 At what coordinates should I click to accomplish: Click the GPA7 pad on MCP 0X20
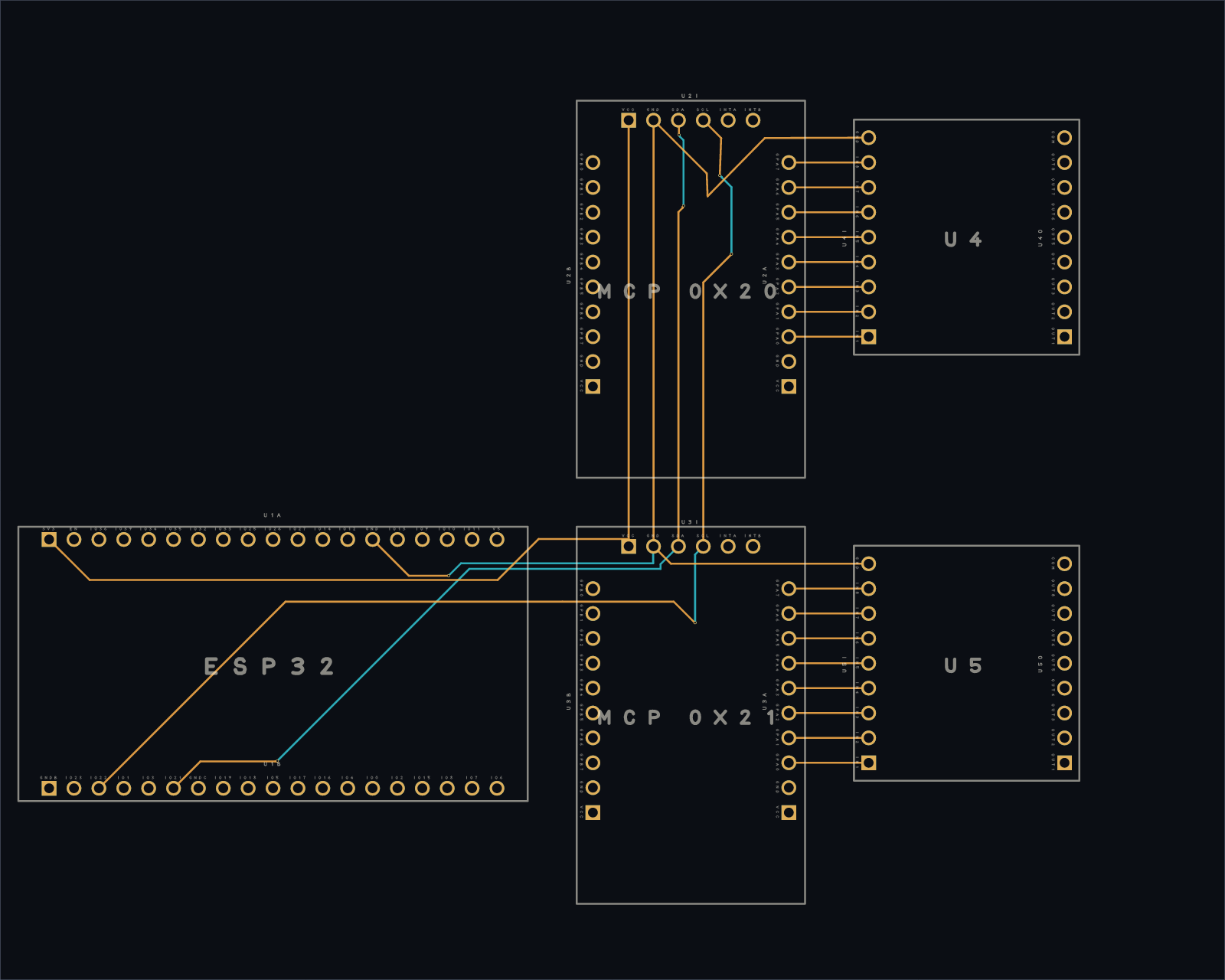(x=789, y=162)
